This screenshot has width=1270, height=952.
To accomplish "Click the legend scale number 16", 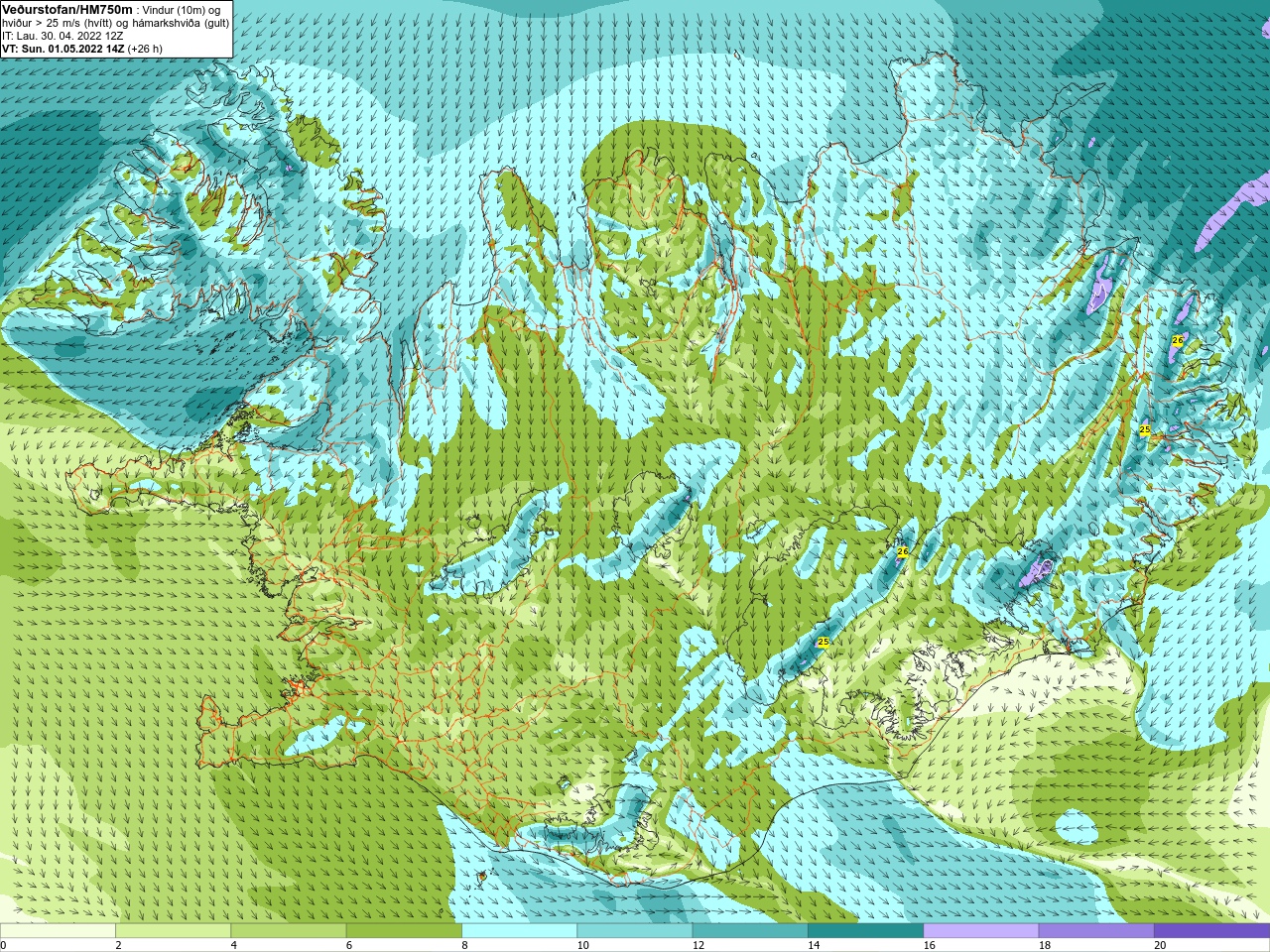I will coord(929,945).
